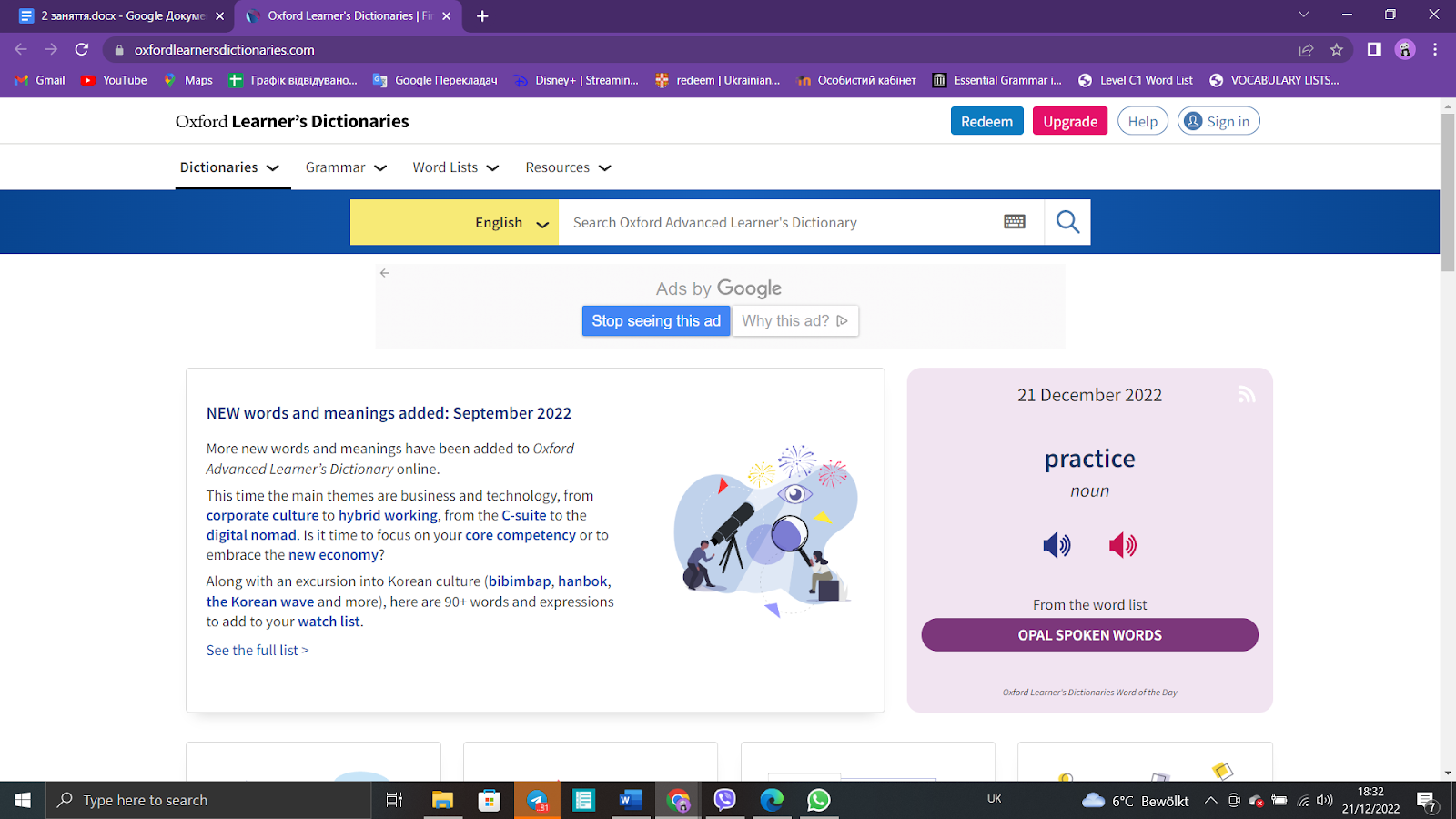
Task: Open the C-suite entry link
Action: pos(524,515)
